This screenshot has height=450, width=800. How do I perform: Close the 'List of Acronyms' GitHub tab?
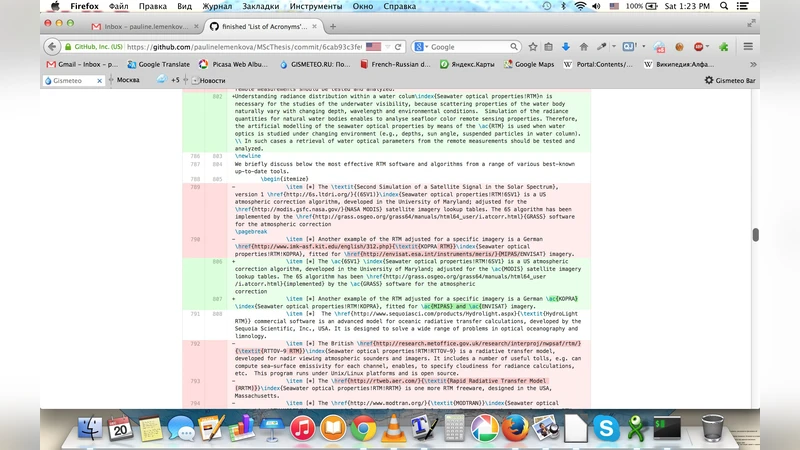click(314, 27)
